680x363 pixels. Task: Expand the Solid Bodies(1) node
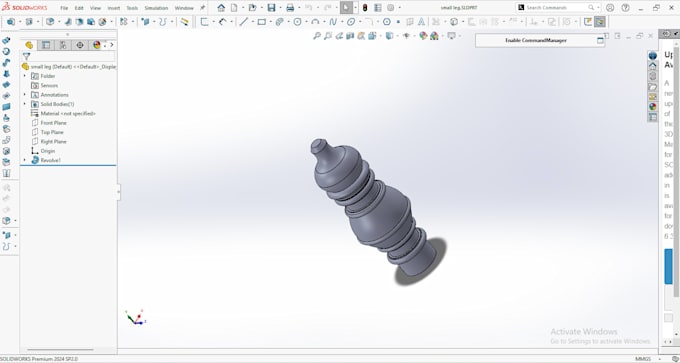click(24, 104)
